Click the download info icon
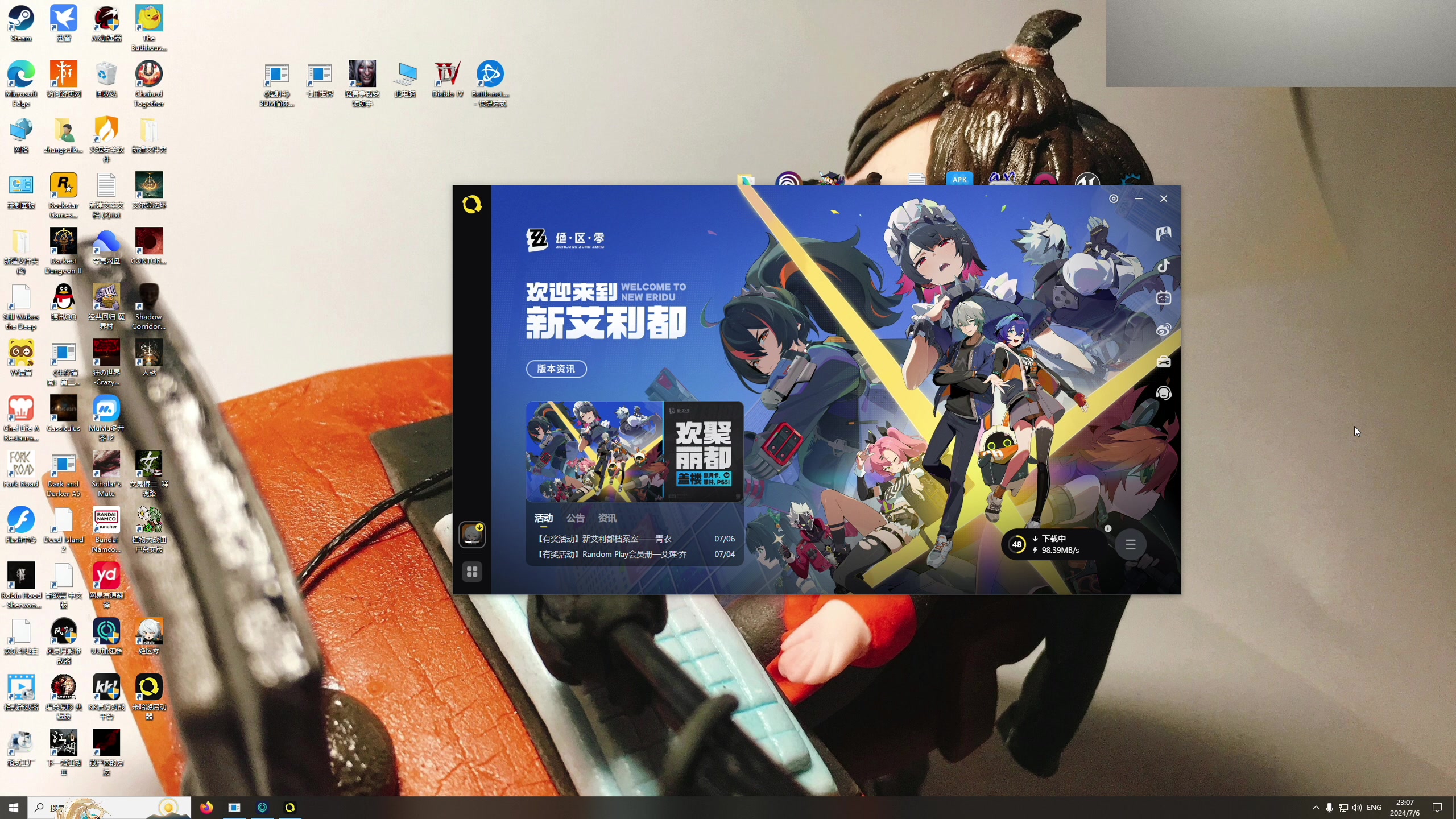This screenshot has width=1456, height=819. [1107, 528]
